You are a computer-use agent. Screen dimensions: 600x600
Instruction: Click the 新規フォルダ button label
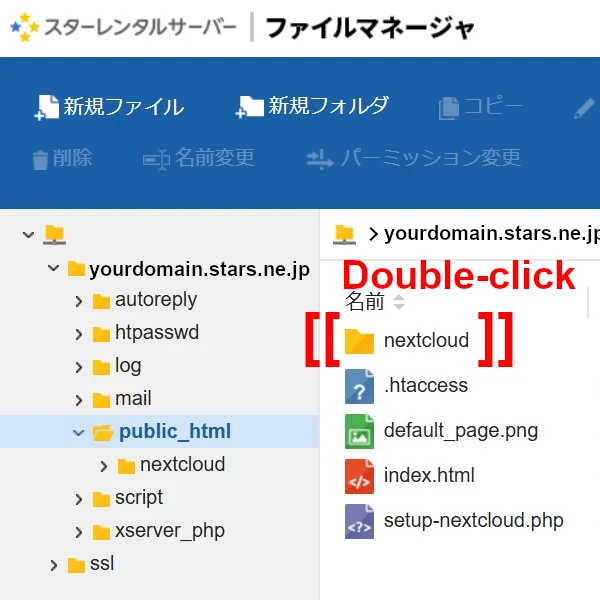pyautogui.click(x=328, y=106)
